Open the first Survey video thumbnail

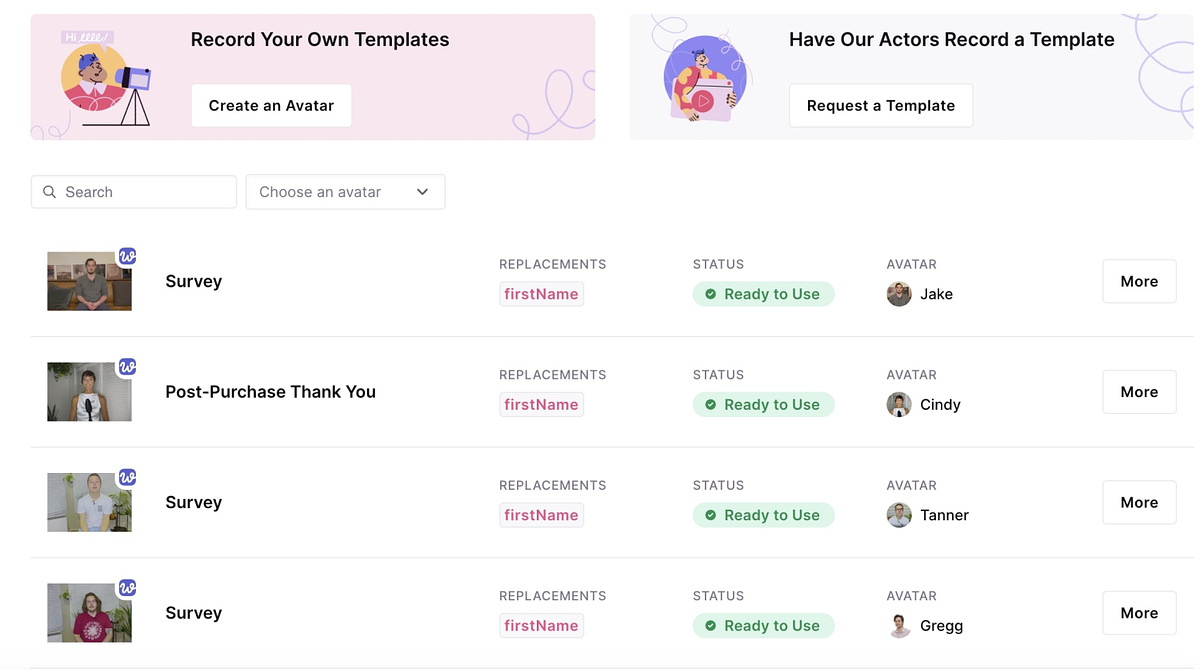[x=89, y=281]
